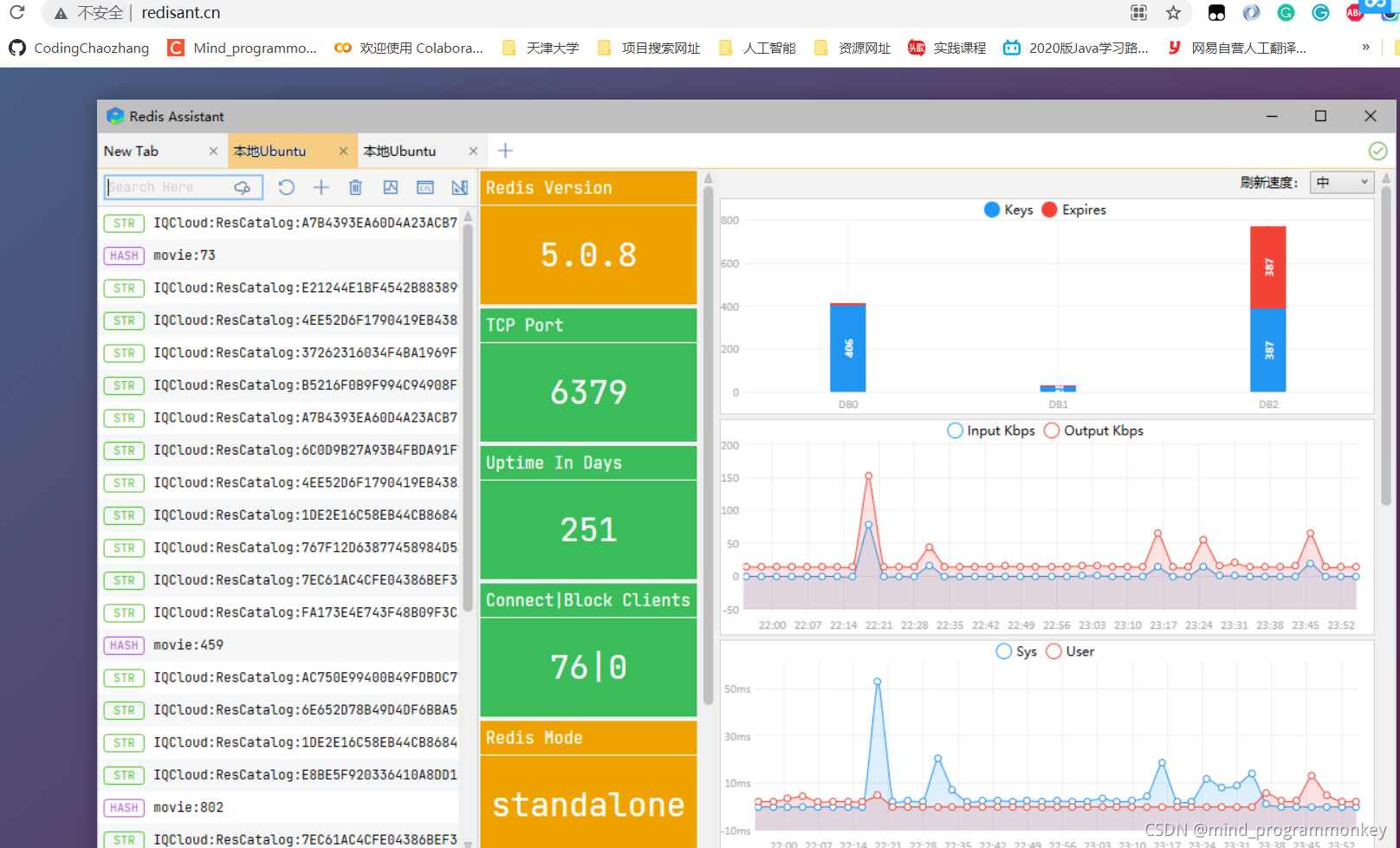Toggle the Keys legend in database chart

[x=1009, y=210]
